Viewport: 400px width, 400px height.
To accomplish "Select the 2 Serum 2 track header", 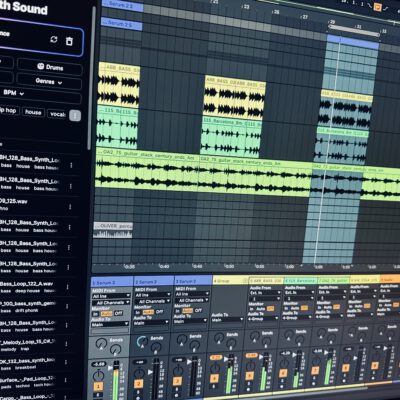I will (x=154, y=281).
